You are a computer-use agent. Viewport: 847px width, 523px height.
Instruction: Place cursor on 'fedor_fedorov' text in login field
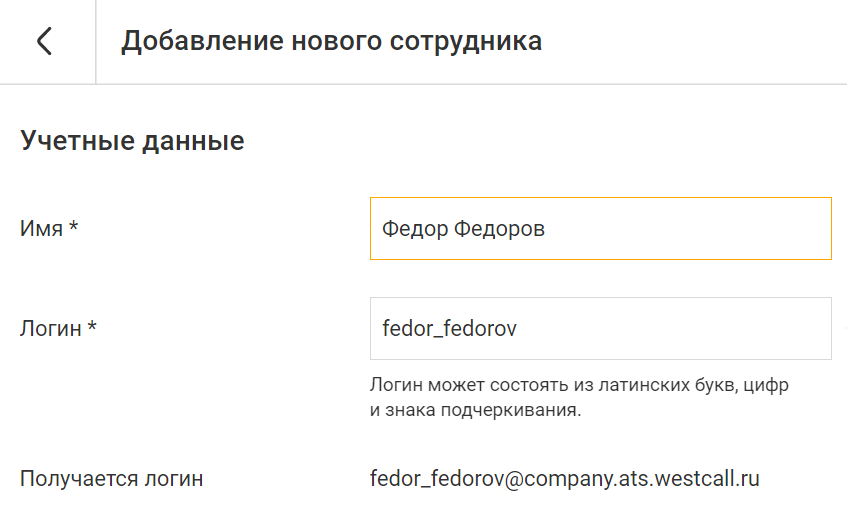[x=449, y=328]
